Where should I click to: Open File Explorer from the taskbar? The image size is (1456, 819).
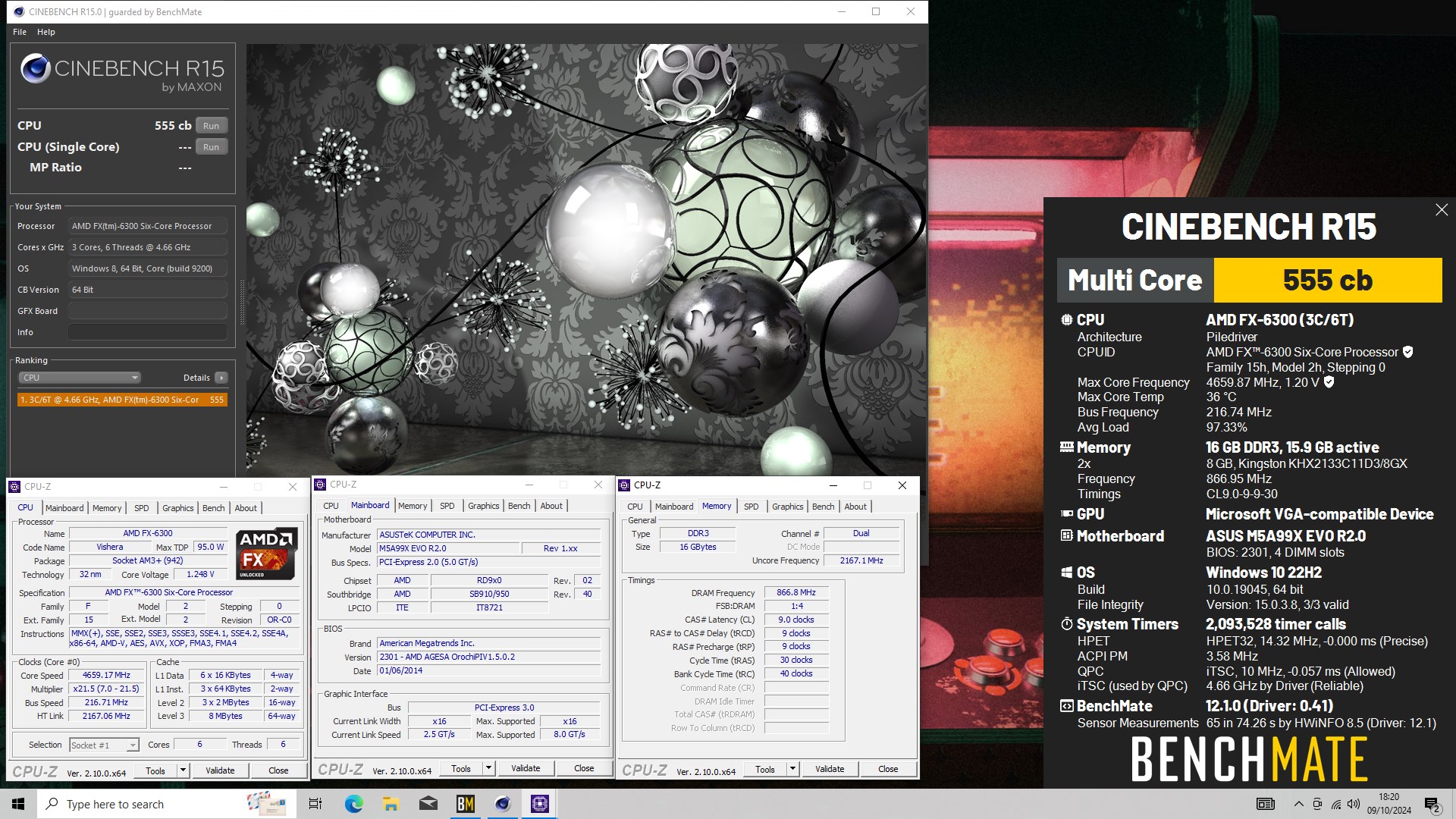(391, 804)
